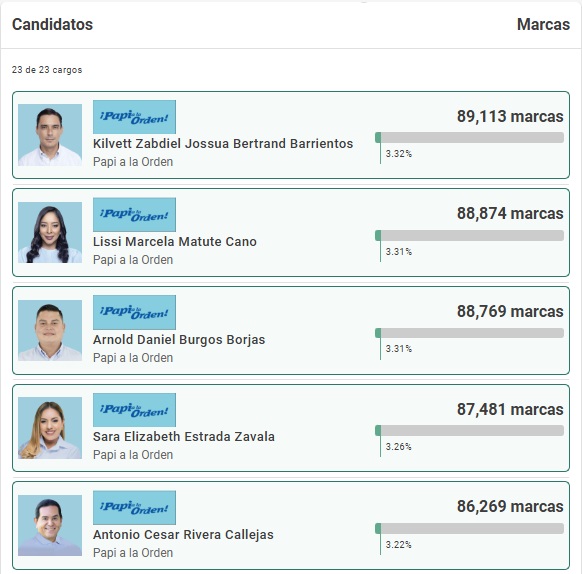
Task: Select the name Antonio Cesar Rivera Callejas
Action: tap(183, 535)
